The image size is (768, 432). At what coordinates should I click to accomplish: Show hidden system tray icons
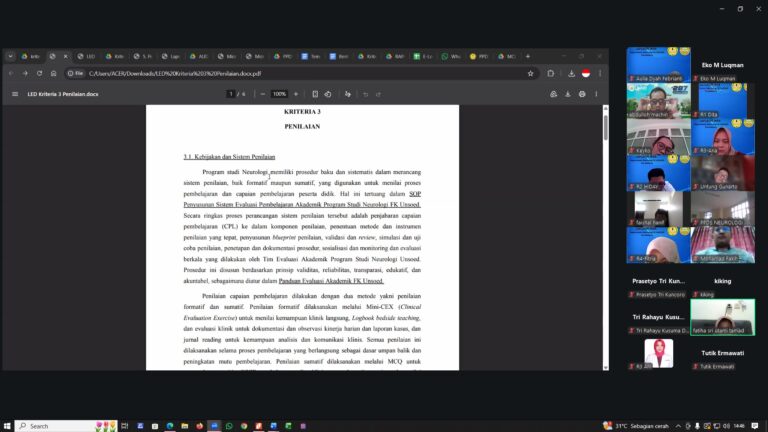click(678, 426)
